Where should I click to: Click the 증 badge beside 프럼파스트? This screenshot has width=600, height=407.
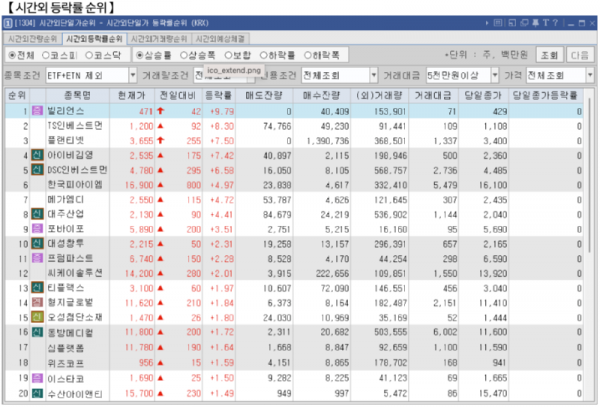37,258
